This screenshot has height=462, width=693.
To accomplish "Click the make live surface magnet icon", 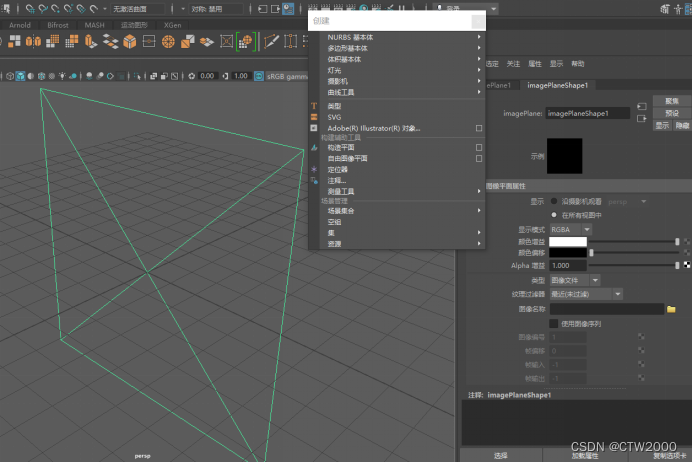I will click(94, 8).
